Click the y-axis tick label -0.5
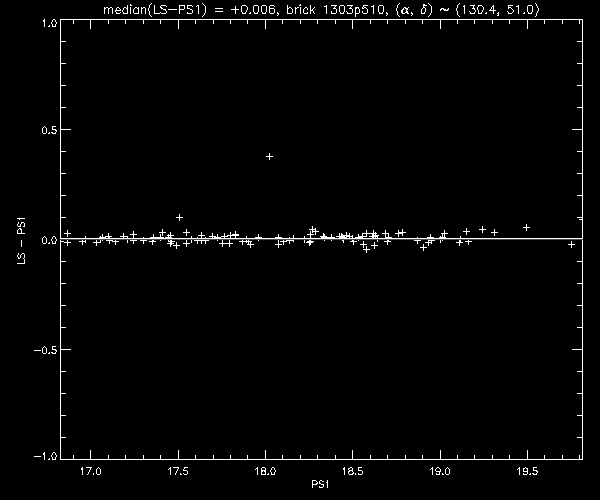The image size is (600, 500). tap(46, 350)
